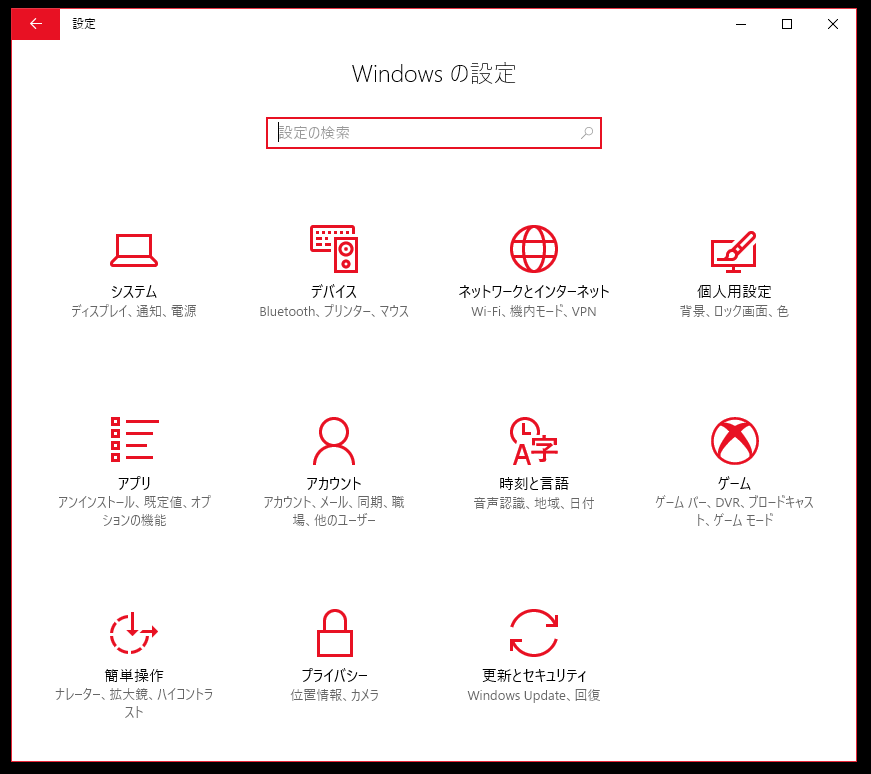Image resolution: width=871 pixels, height=774 pixels.
Task: Open the 個人用設定 paintbrush icon
Action: [x=734, y=251]
